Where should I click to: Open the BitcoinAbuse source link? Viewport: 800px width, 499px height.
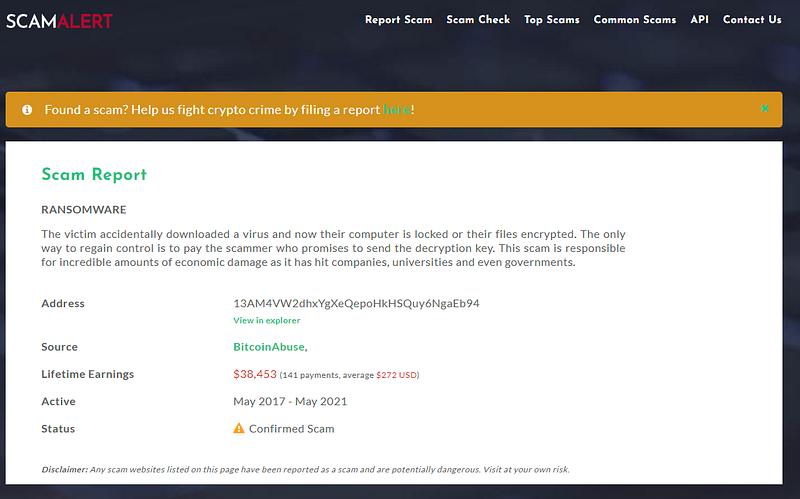click(269, 347)
